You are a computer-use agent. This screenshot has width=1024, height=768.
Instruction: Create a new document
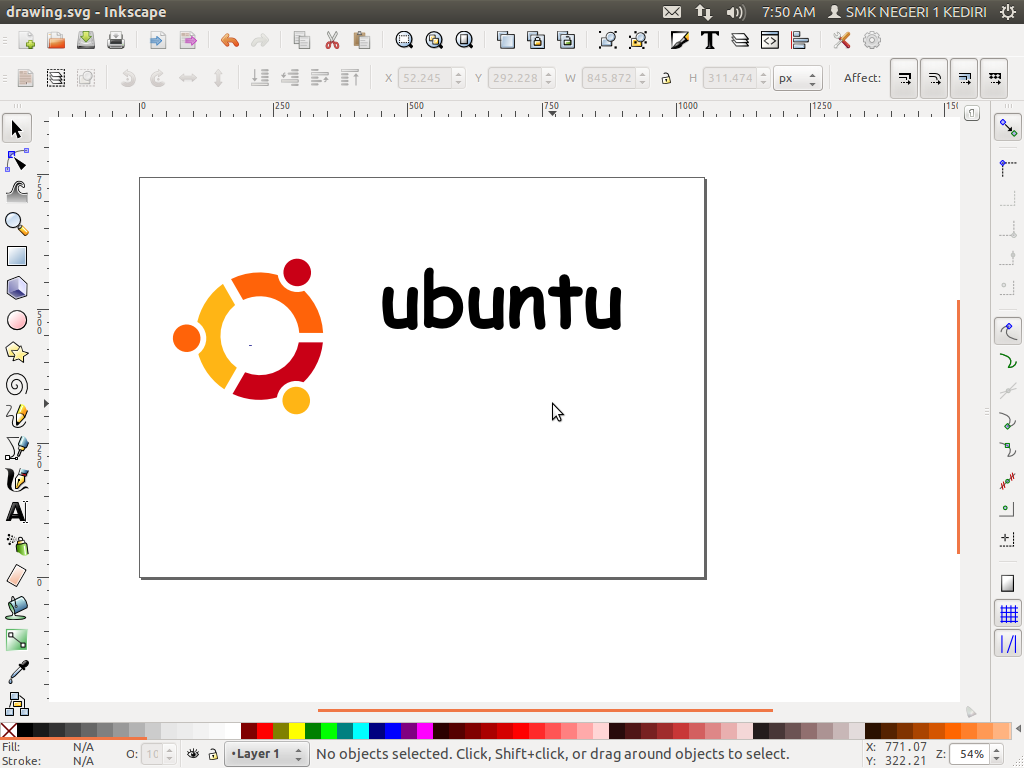click(26, 40)
